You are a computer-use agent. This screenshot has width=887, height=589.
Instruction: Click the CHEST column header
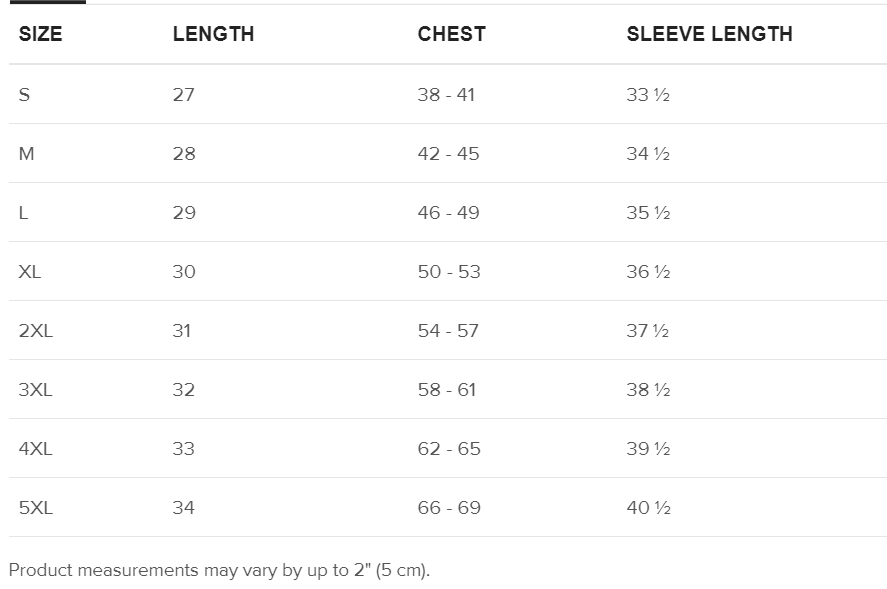[451, 34]
